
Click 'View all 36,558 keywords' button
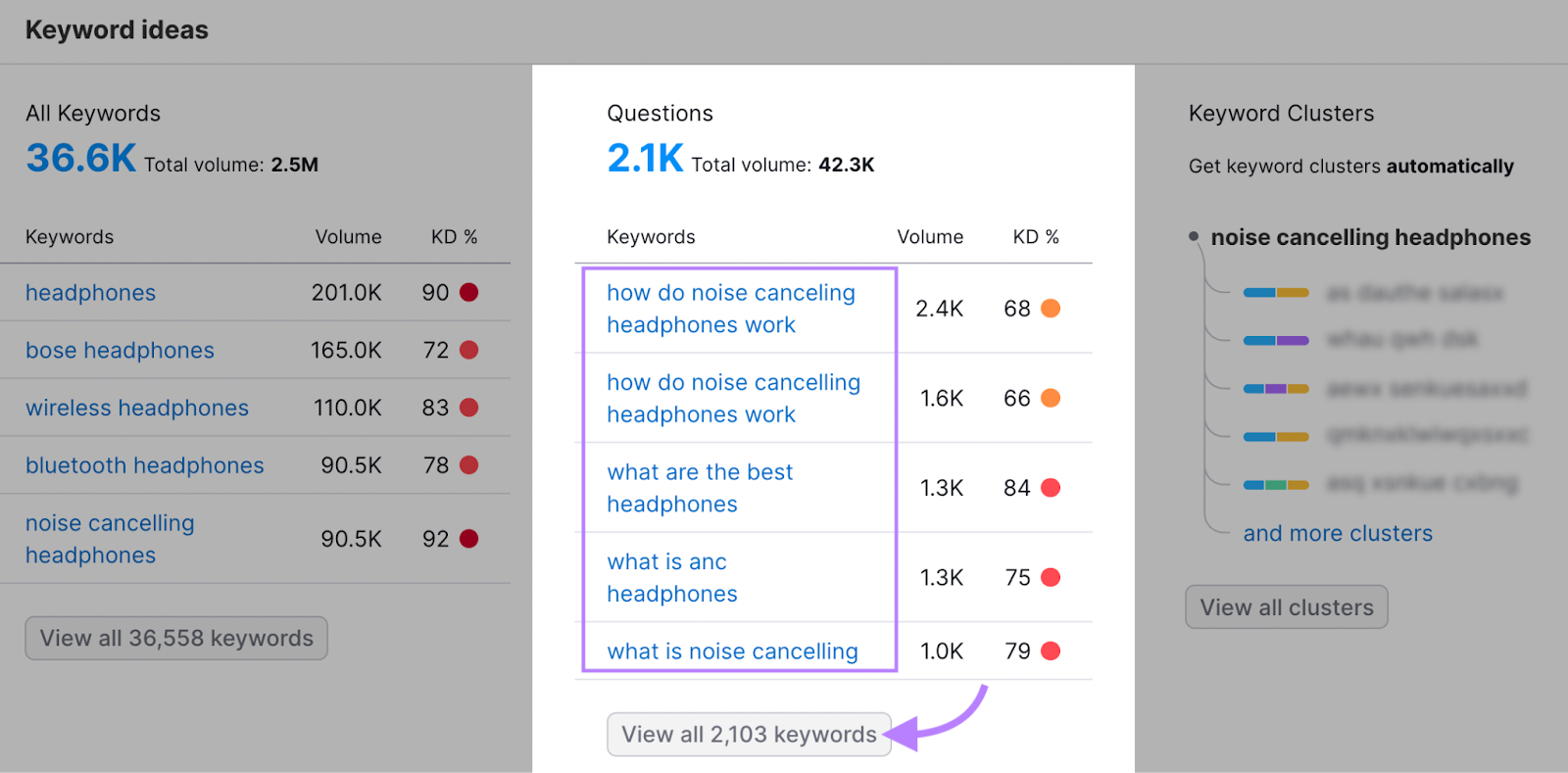click(176, 639)
